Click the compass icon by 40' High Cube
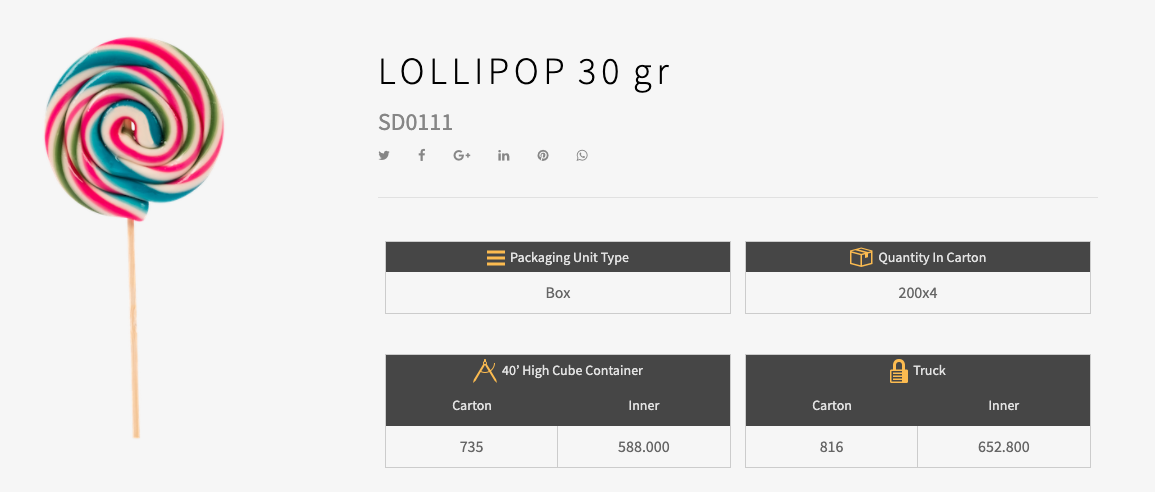The image size is (1155, 492). (x=485, y=370)
